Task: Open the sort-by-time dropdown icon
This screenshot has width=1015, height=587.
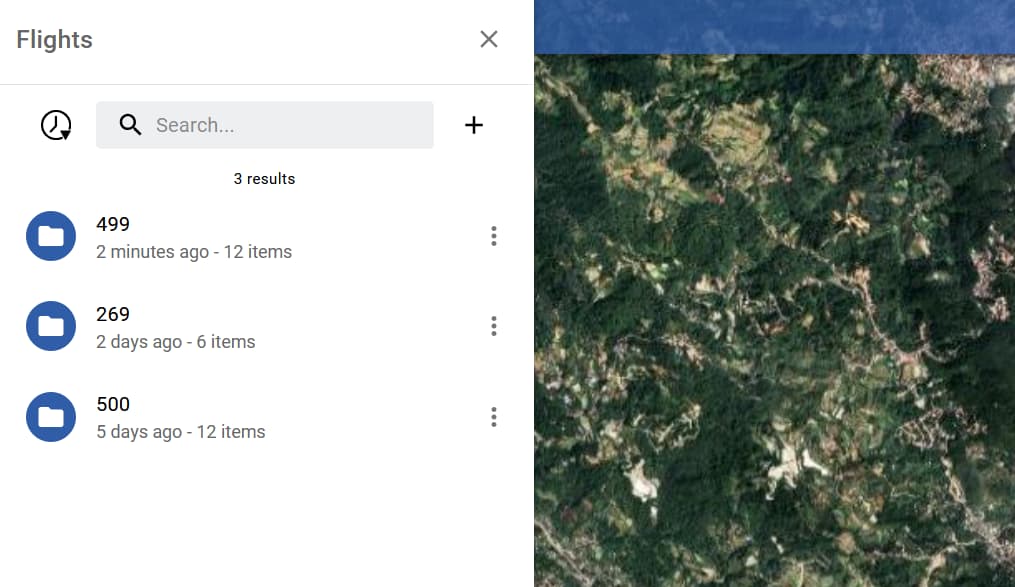Action: (x=56, y=125)
